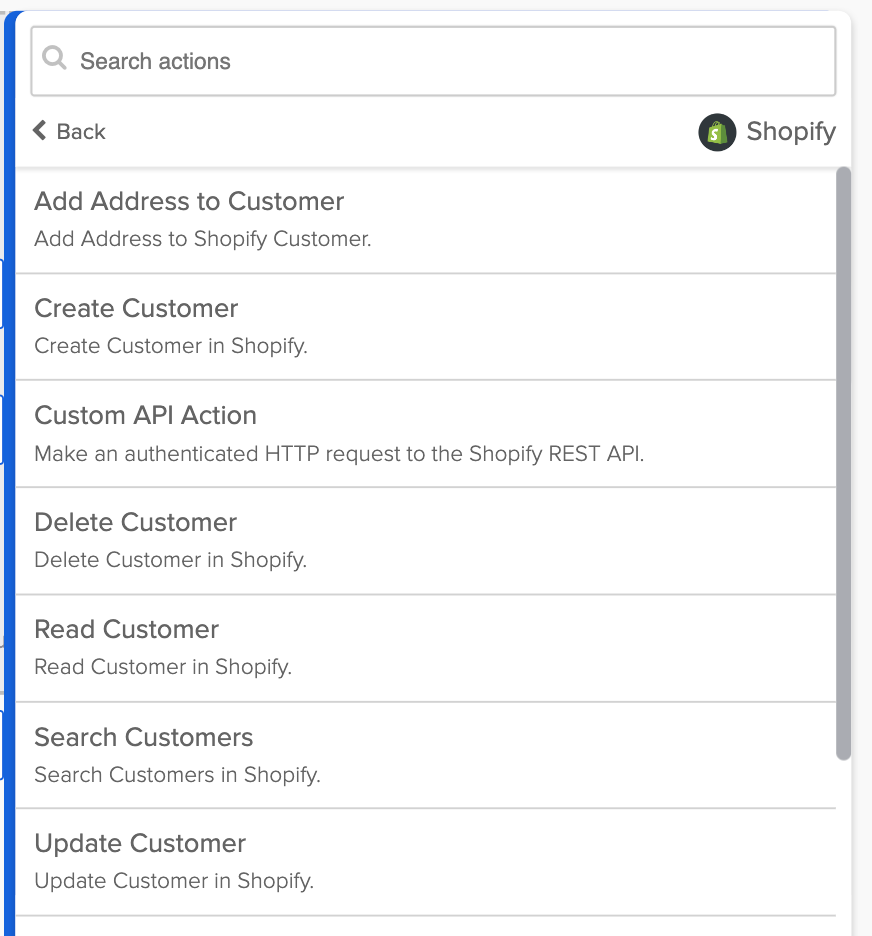Click the Back link

pos(81,131)
